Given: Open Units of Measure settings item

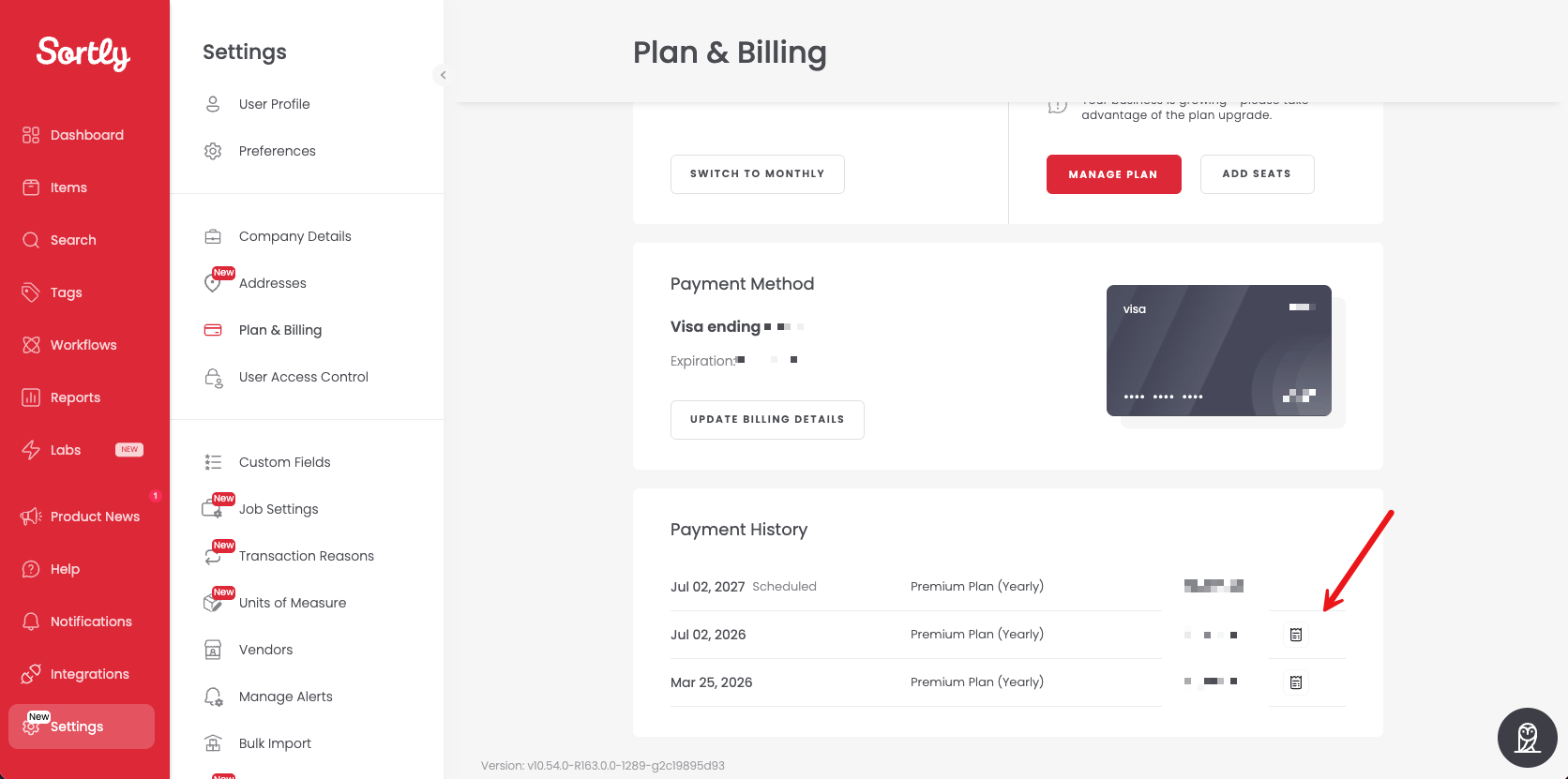Looking at the screenshot, I should [293, 603].
